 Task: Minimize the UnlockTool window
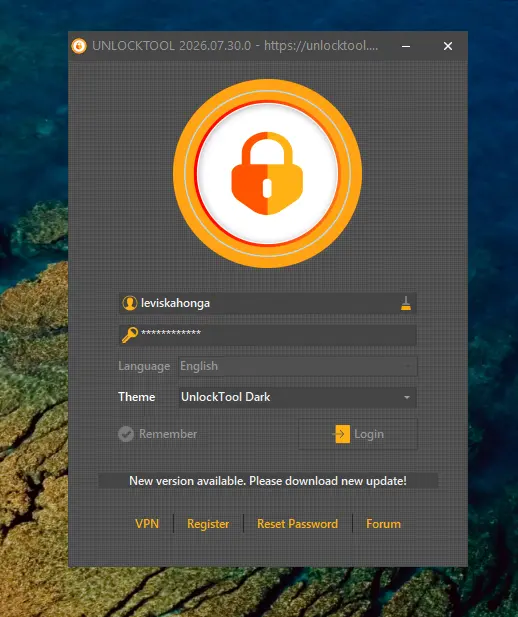click(x=406, y=46)
